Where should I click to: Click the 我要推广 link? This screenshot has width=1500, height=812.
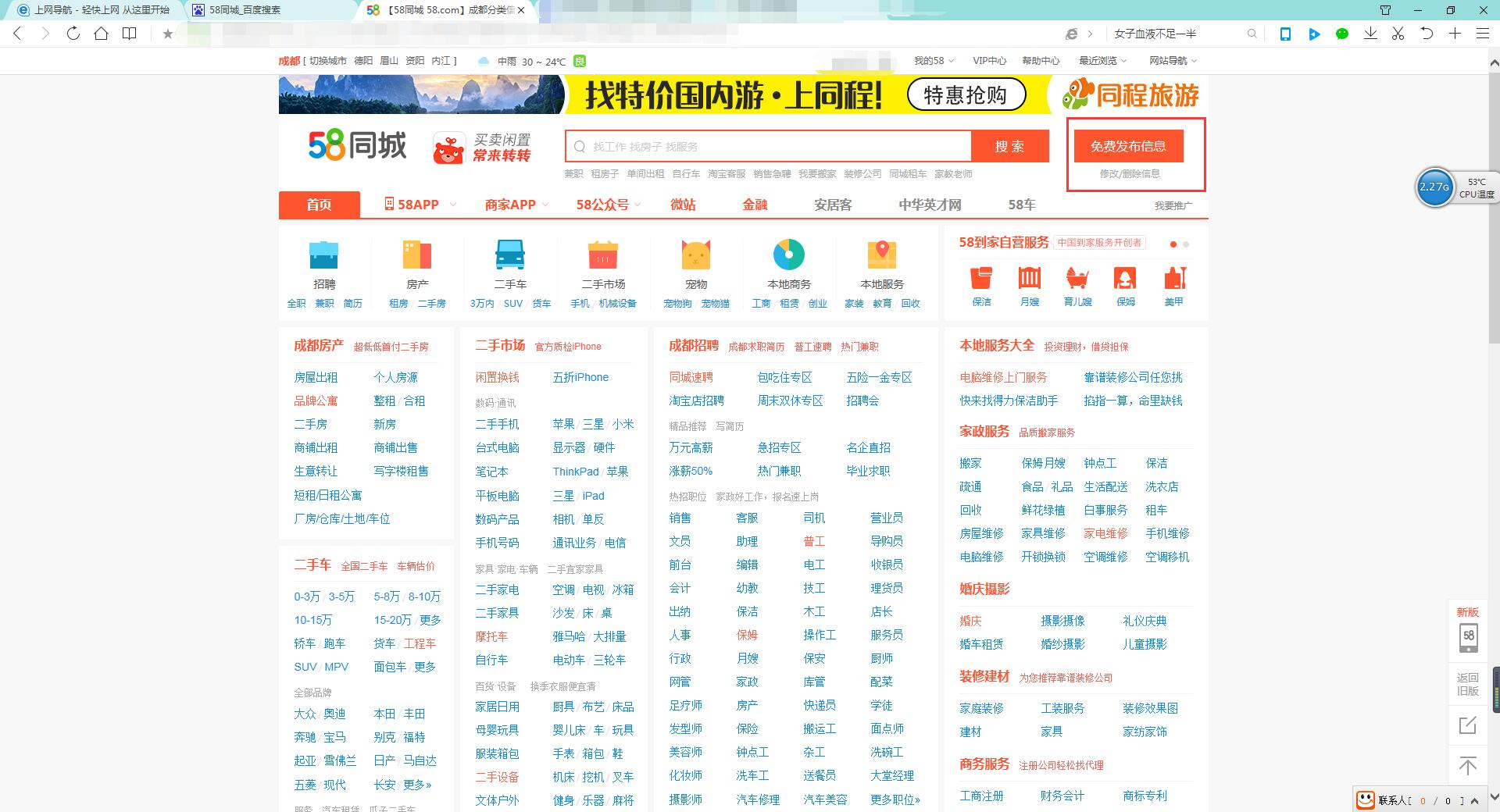click(1173, 205)
